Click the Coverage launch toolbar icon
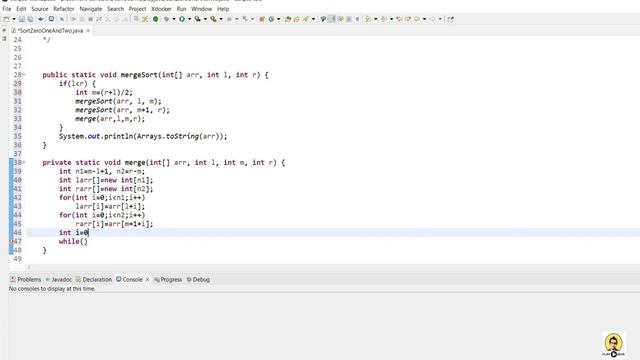The image size is (640, 360). coord(197,19)
